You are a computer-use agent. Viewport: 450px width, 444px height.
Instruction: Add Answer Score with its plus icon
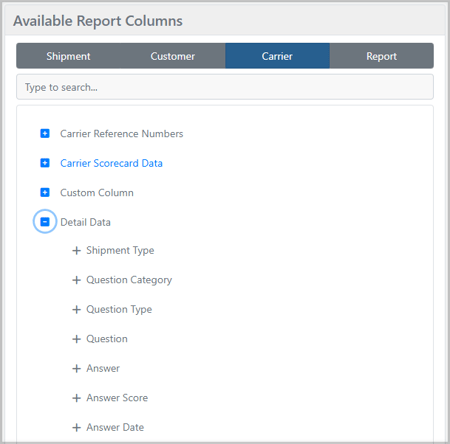point(77,398)
